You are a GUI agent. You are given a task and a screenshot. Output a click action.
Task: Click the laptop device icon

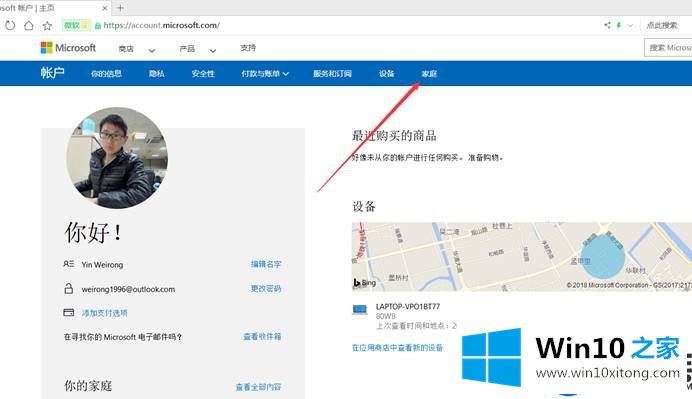coord(360,310)
